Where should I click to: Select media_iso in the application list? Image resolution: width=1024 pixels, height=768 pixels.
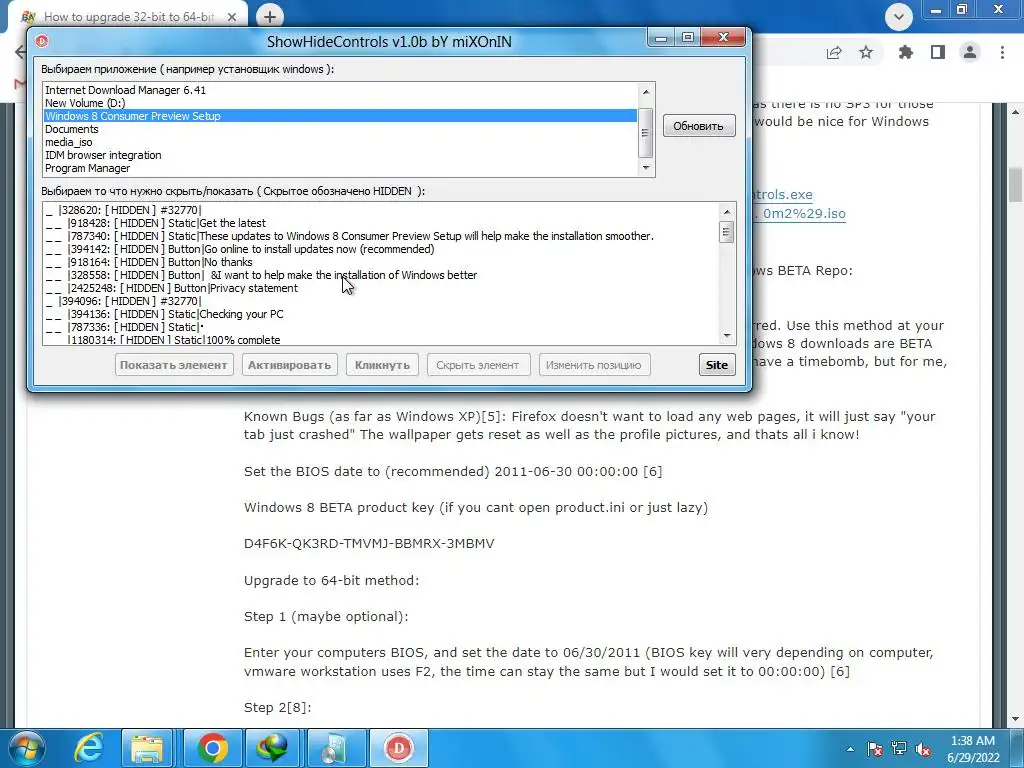340,142
